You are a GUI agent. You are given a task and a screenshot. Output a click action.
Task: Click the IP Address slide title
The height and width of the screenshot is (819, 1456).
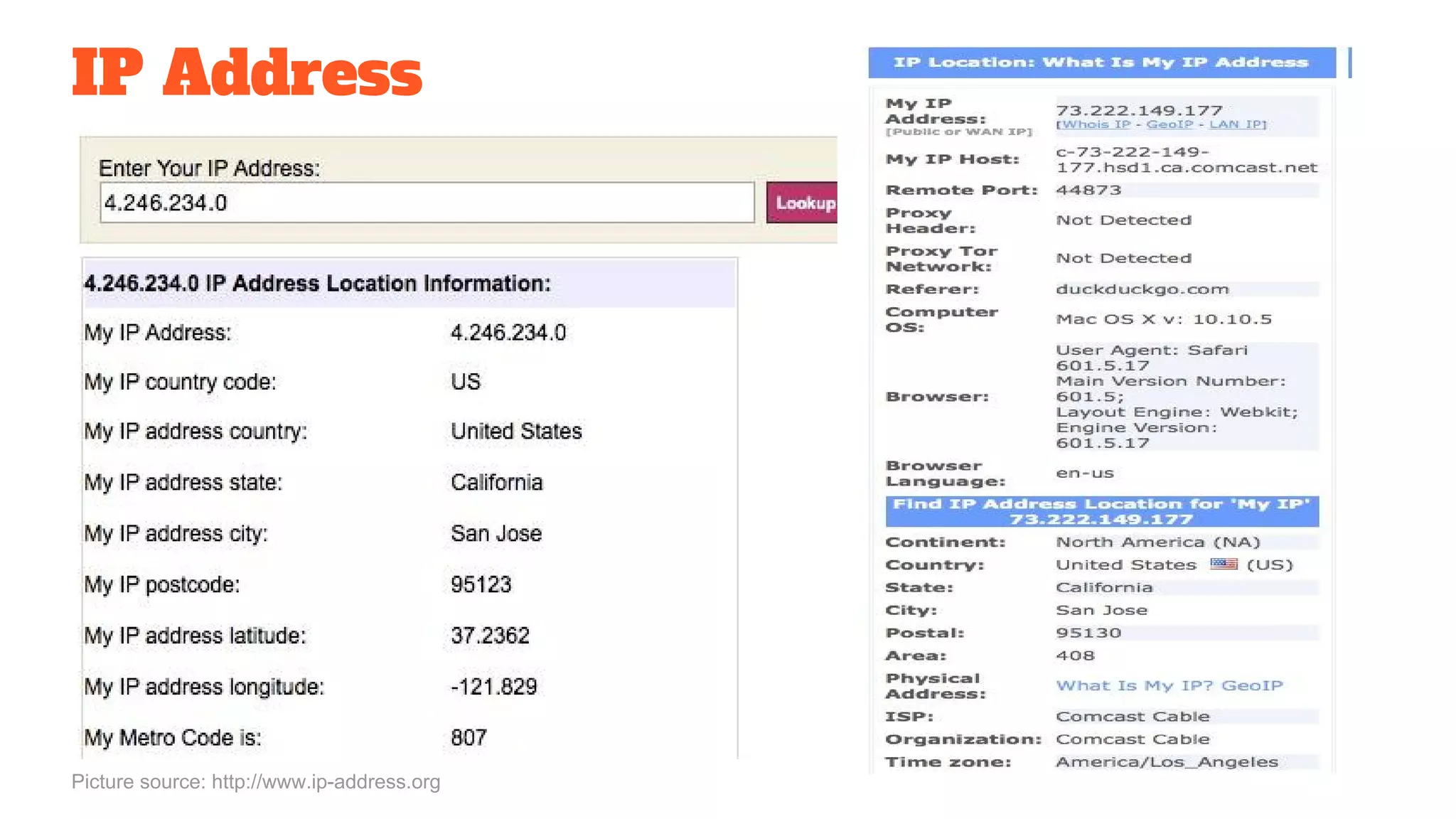(247, 73)
